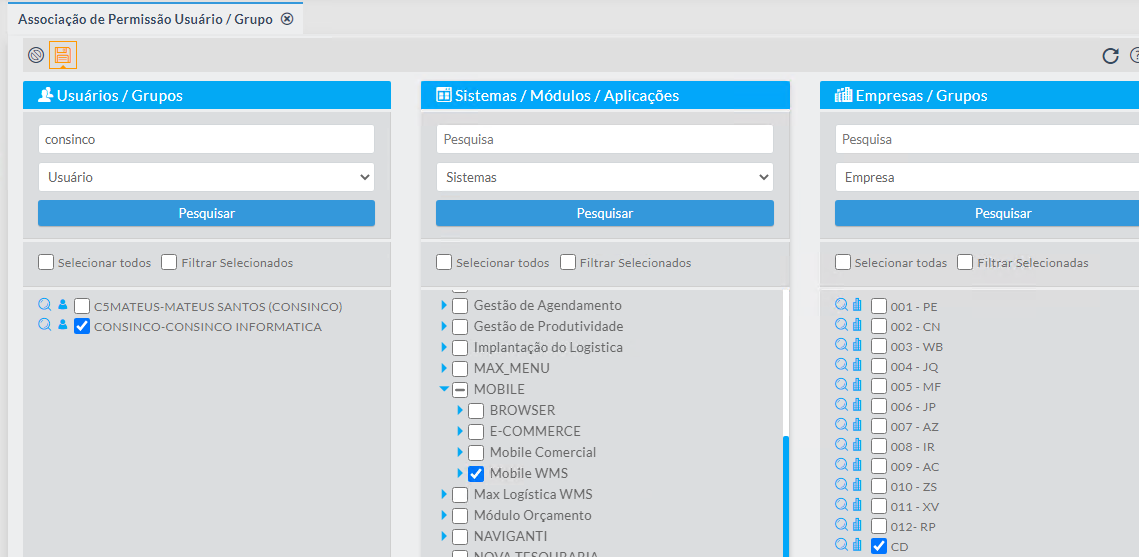Click the magnifier icon for 008 - IR
Screen dimensions: 1139x557
point(842,445)
